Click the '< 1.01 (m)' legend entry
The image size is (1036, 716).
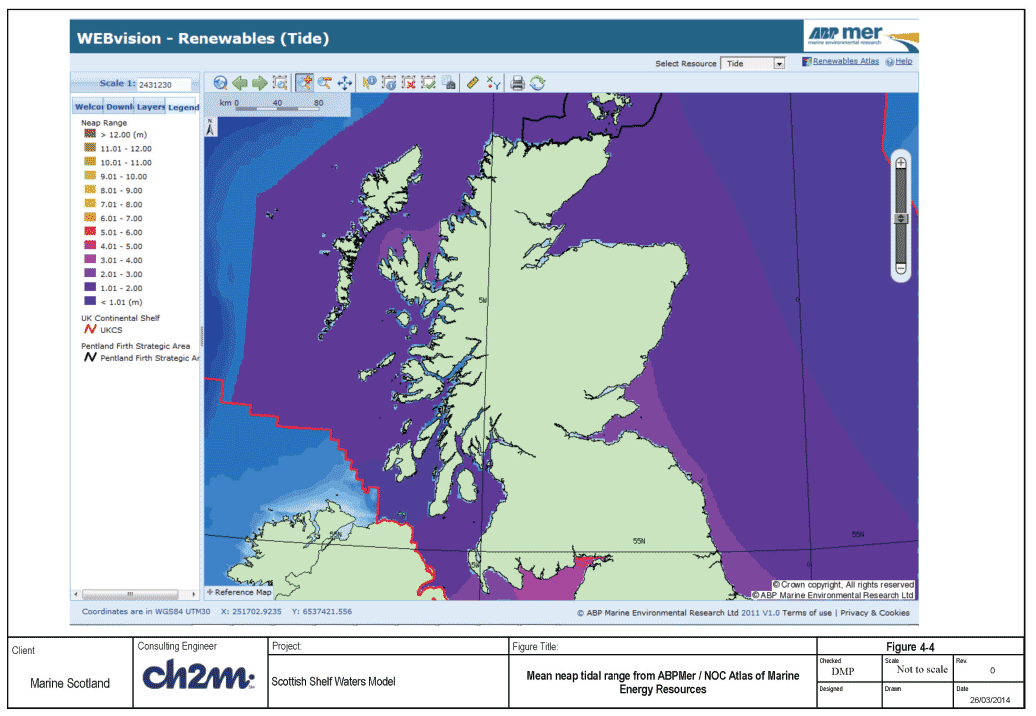[113, 302]
